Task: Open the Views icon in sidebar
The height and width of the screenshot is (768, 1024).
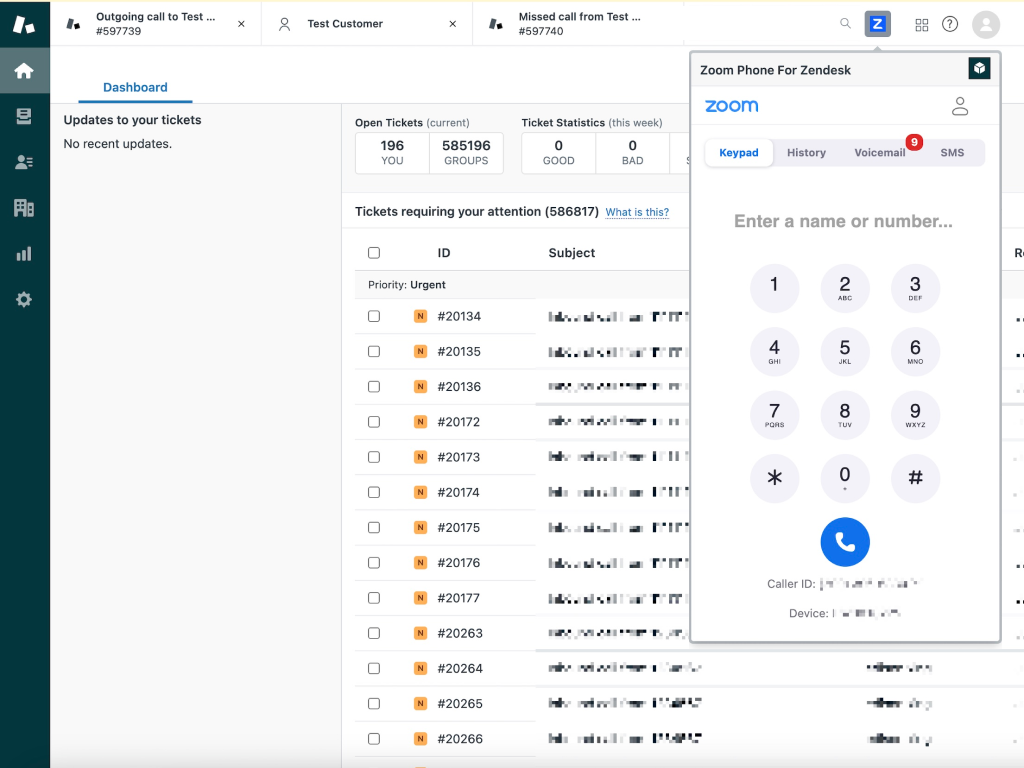Action: (x=24, y=117)
